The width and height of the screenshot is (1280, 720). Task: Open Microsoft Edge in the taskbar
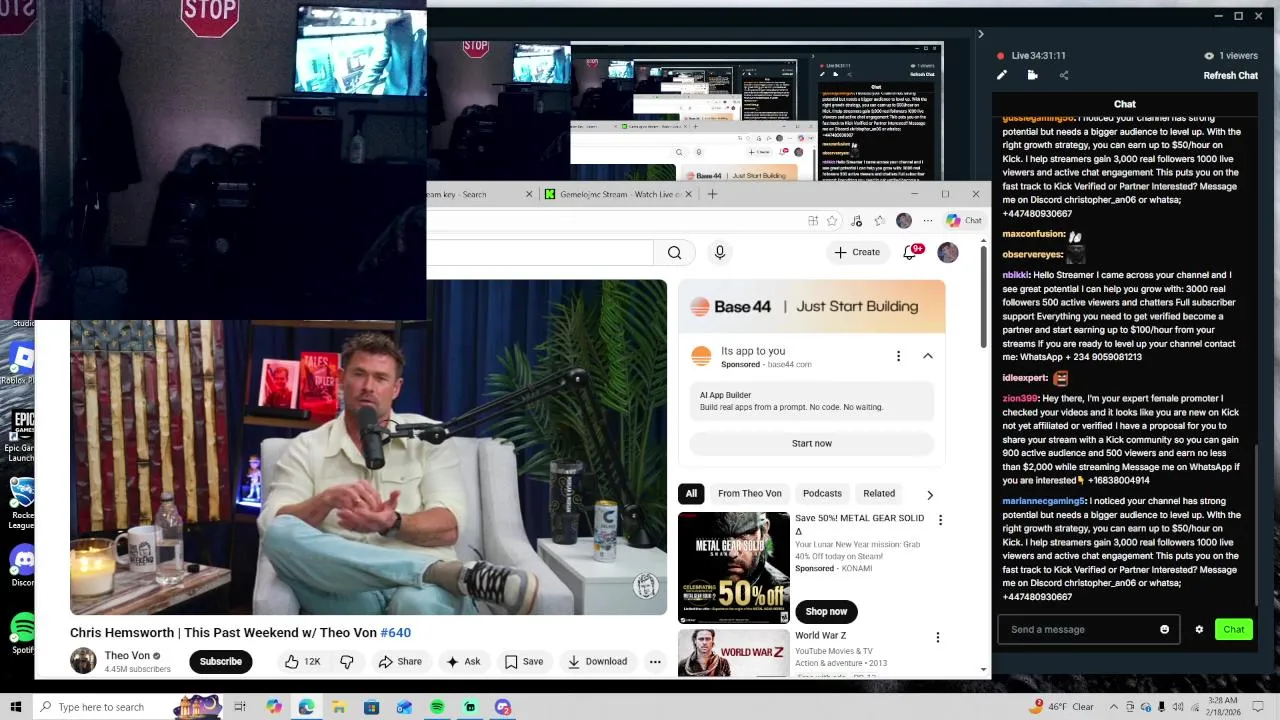306,707
